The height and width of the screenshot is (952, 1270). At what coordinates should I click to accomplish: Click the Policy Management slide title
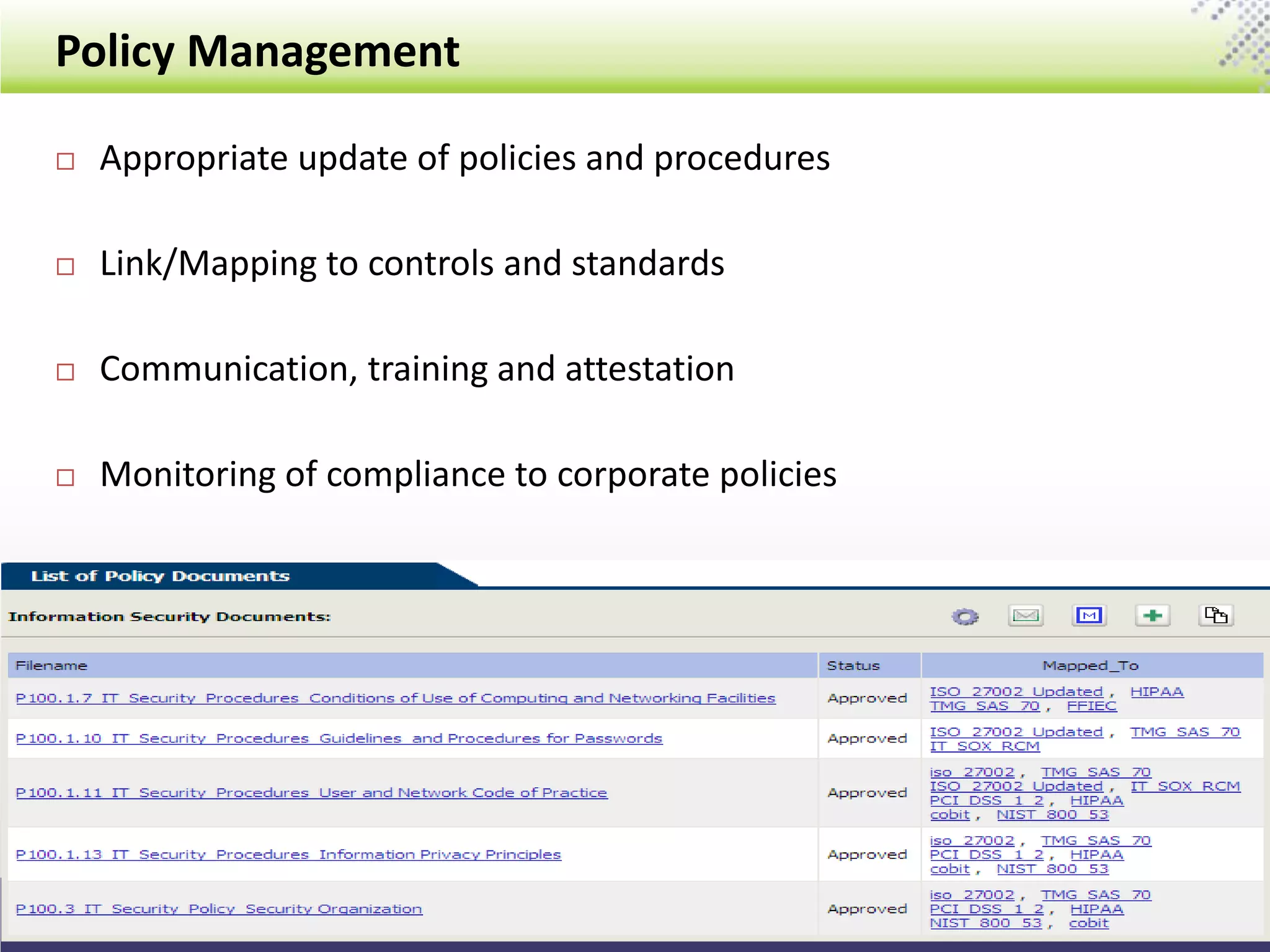pos(257,51)
